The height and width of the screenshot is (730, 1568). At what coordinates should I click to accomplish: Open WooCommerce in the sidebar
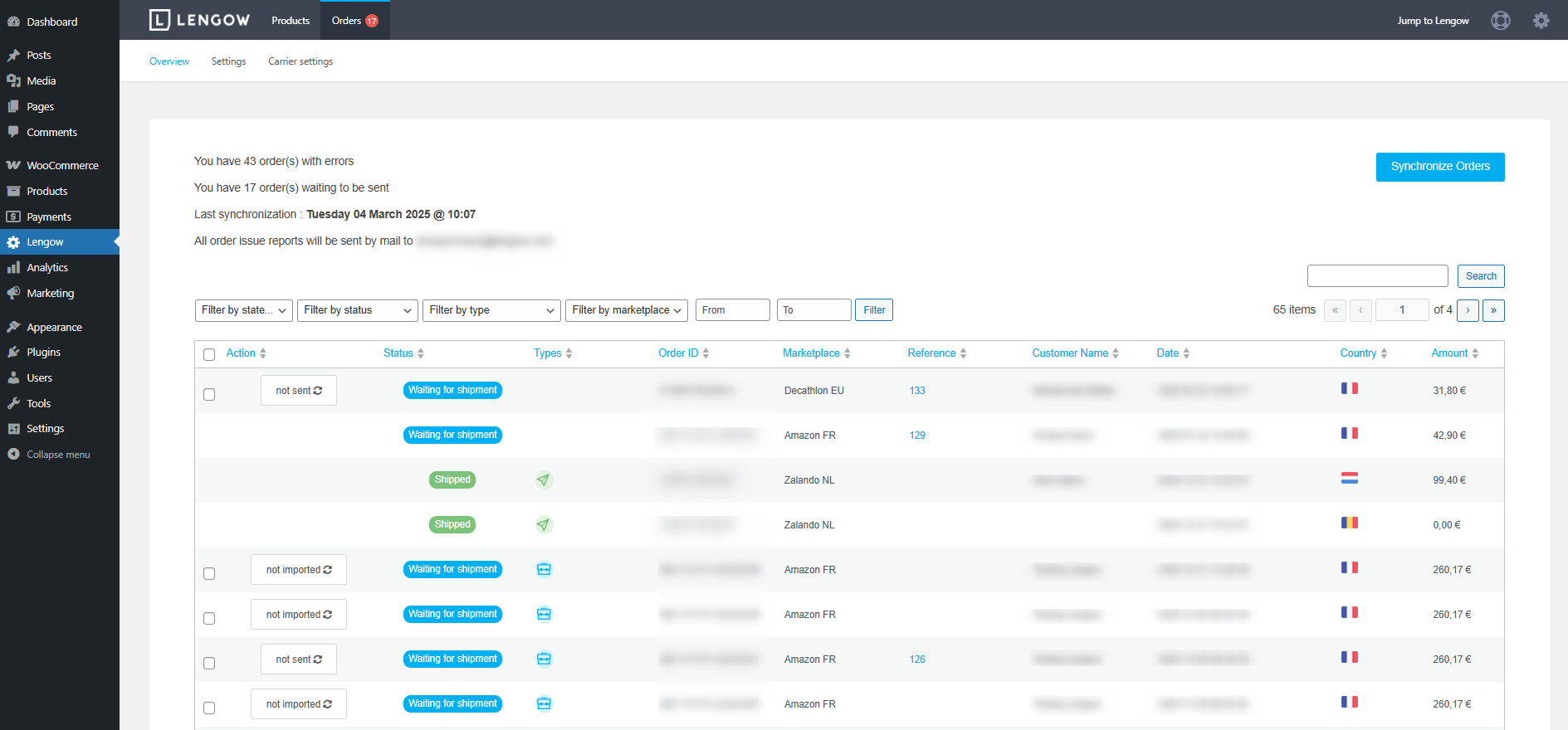pyautogui.click(x=62, y=165)
